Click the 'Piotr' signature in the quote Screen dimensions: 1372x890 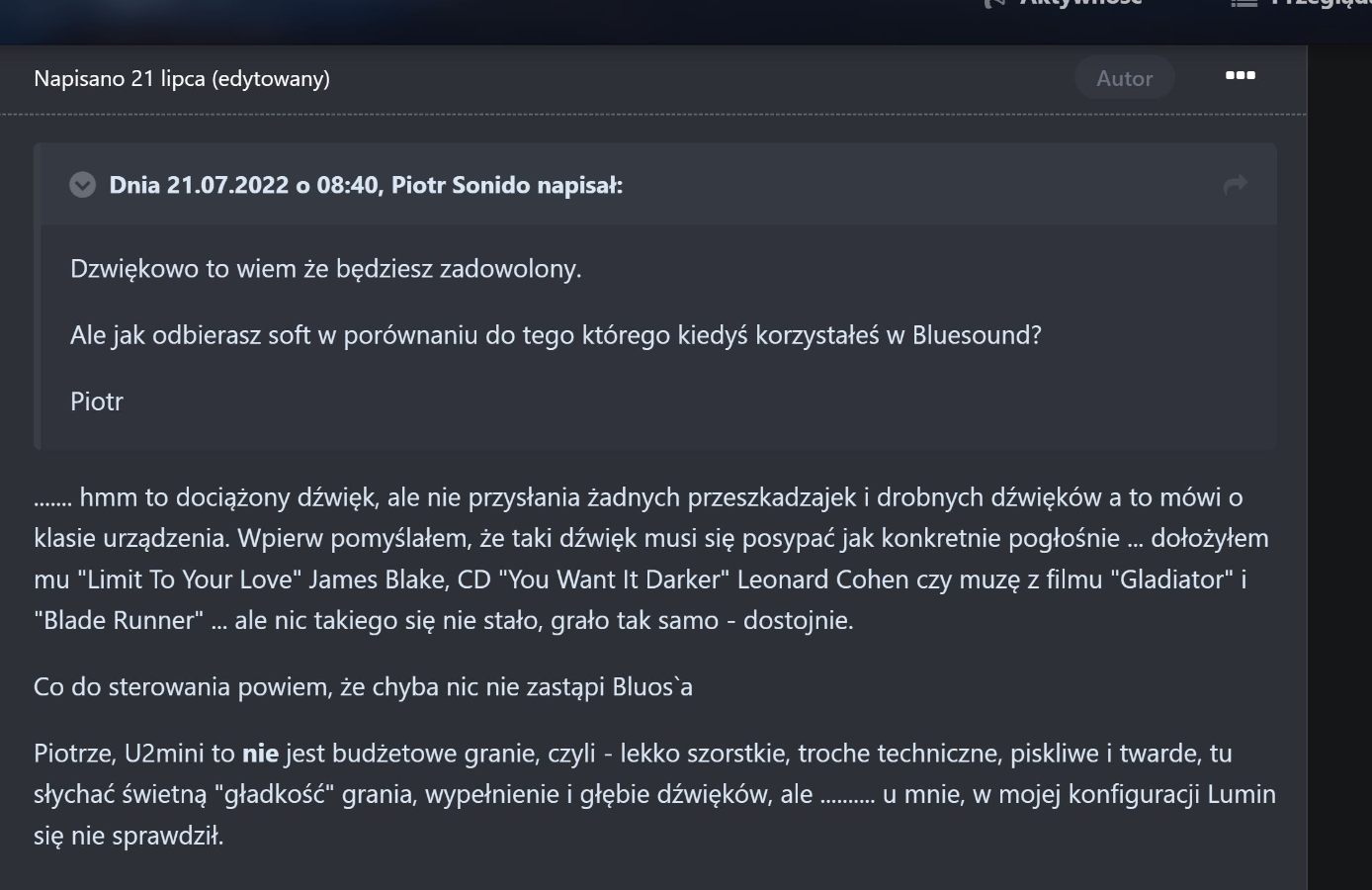click(97, 401)
